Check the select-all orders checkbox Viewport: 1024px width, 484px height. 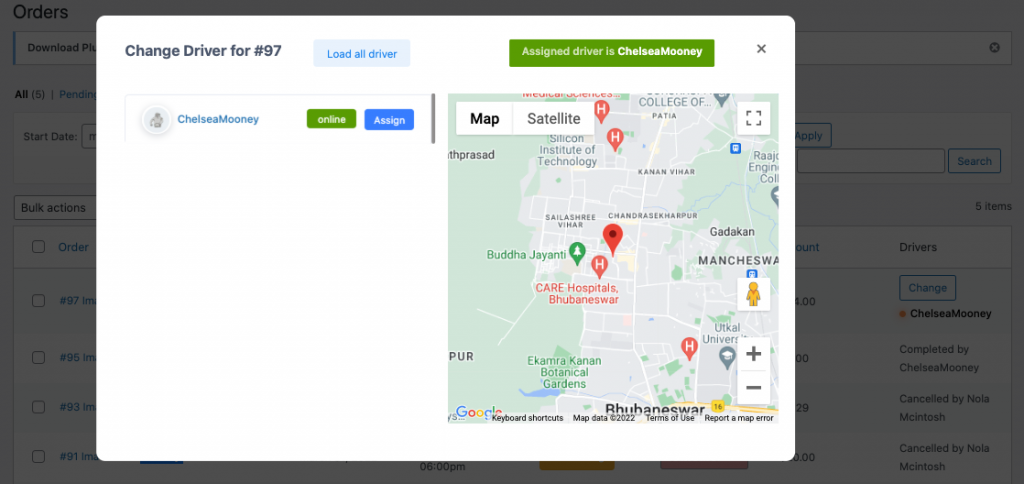(39, 247)
